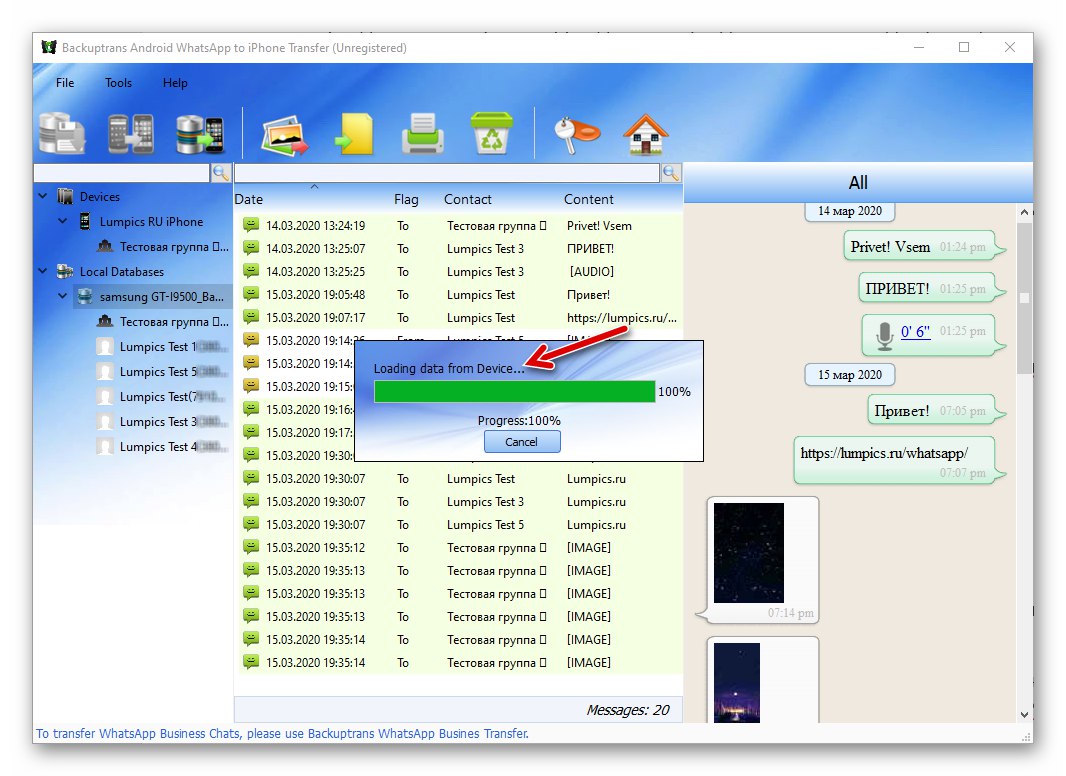Screen dimensions: 1066x776
Task: Click the printer toolbar icon
Action: pyautogui.click(x=422, y=133)
